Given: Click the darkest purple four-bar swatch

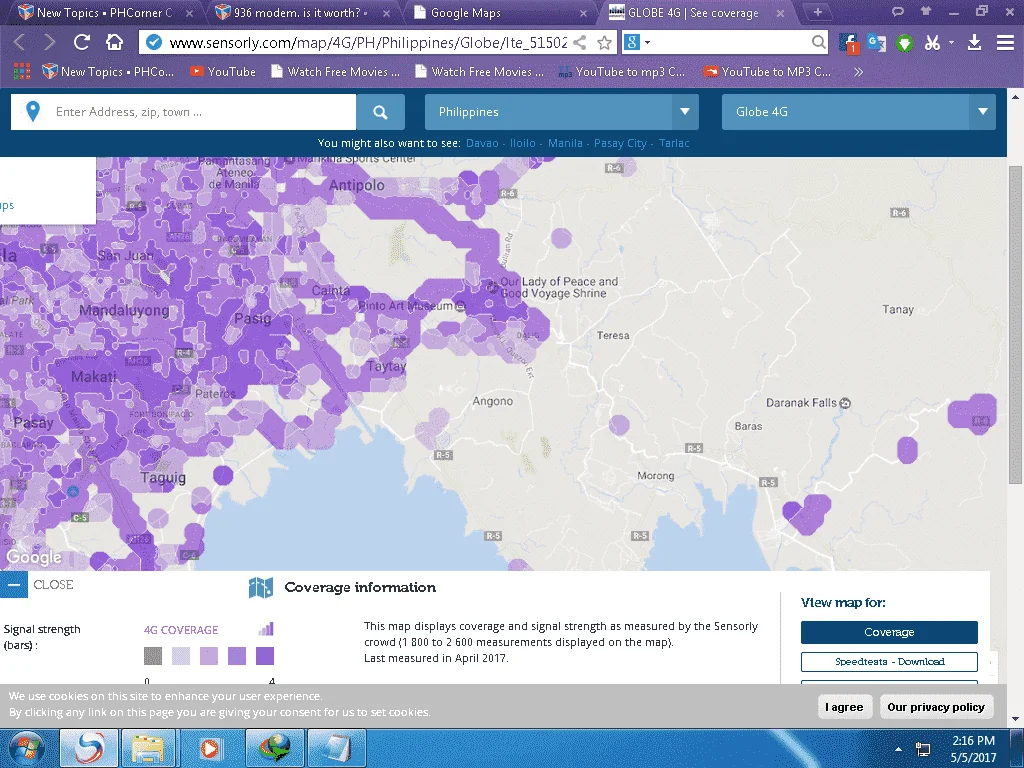Looking at the screenshot, I should point(264,656).
